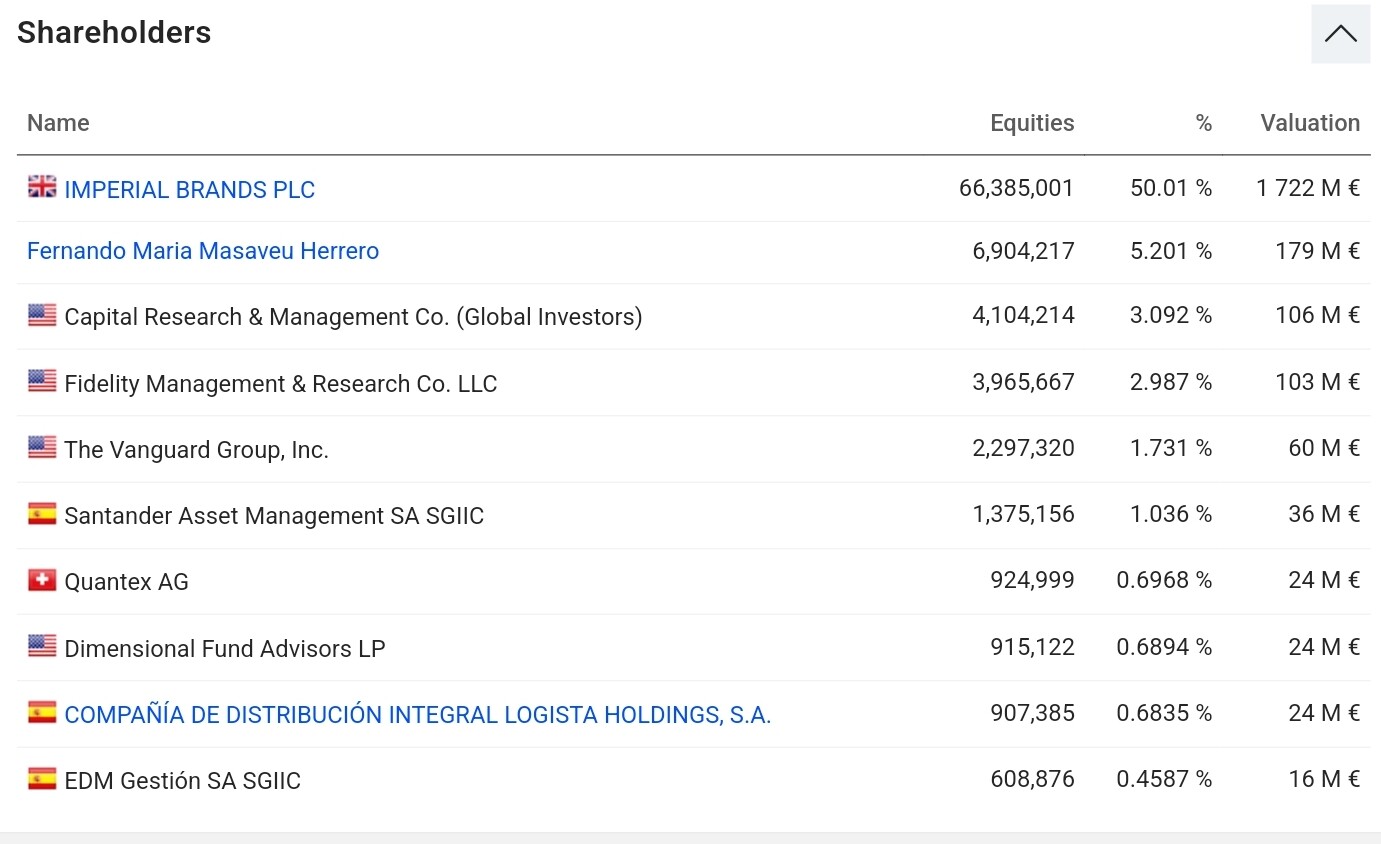
Task: Collapse the Shareholders section with chevron
Action: point(1340,34)
